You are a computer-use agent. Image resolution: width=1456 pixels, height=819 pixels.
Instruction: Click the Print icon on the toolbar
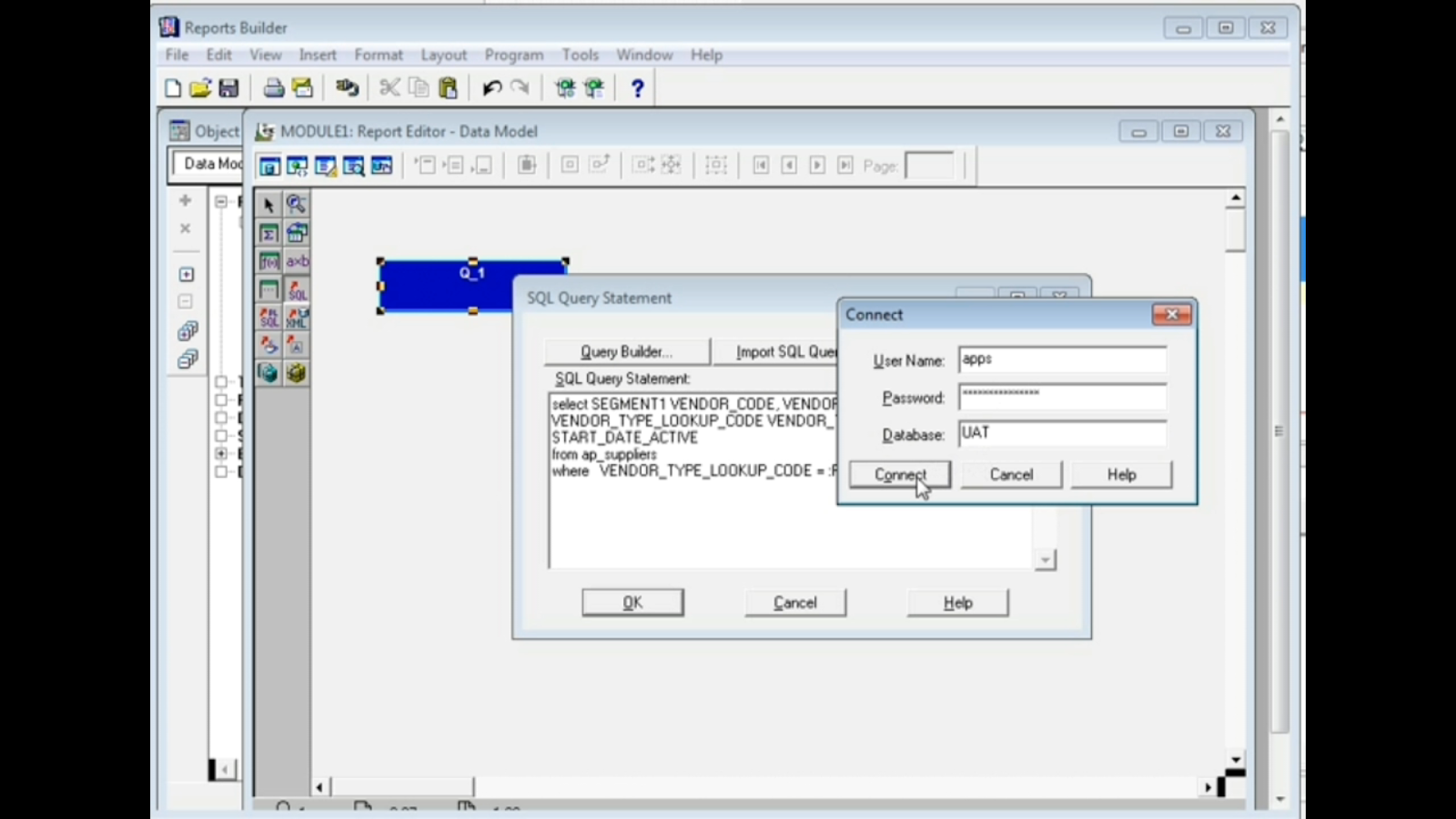point(272,87)
